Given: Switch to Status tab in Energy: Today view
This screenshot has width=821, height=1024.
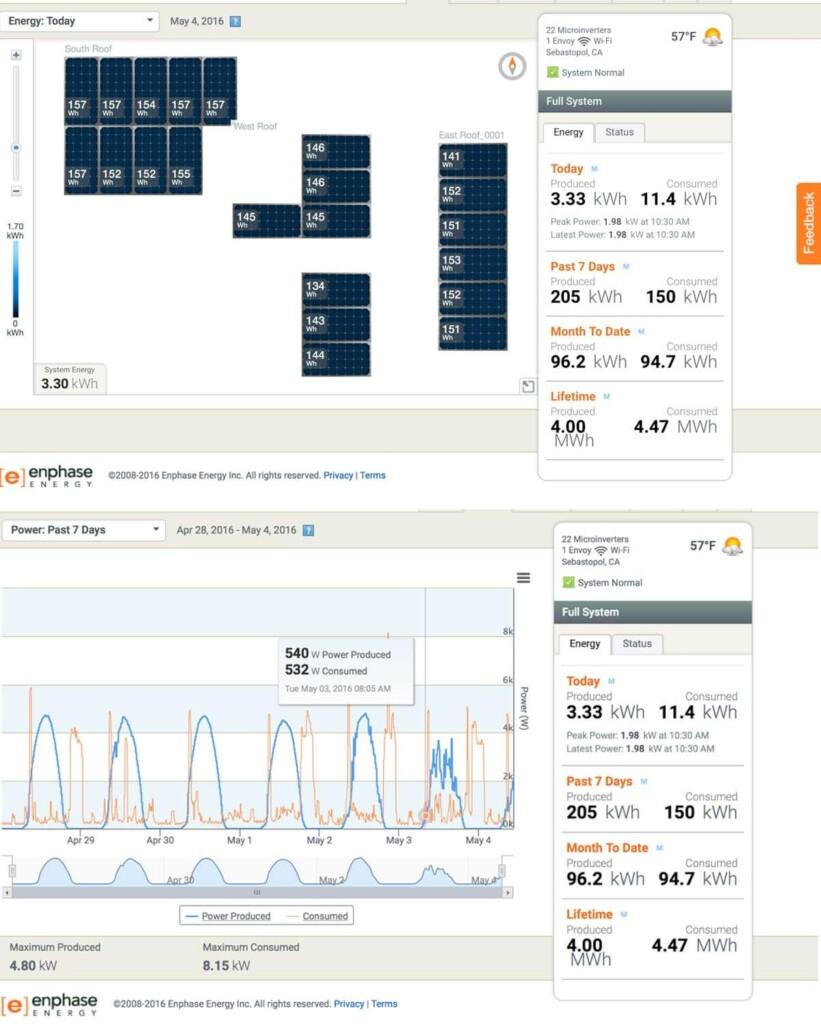Looking at the screenshot, I should point(619,133).
